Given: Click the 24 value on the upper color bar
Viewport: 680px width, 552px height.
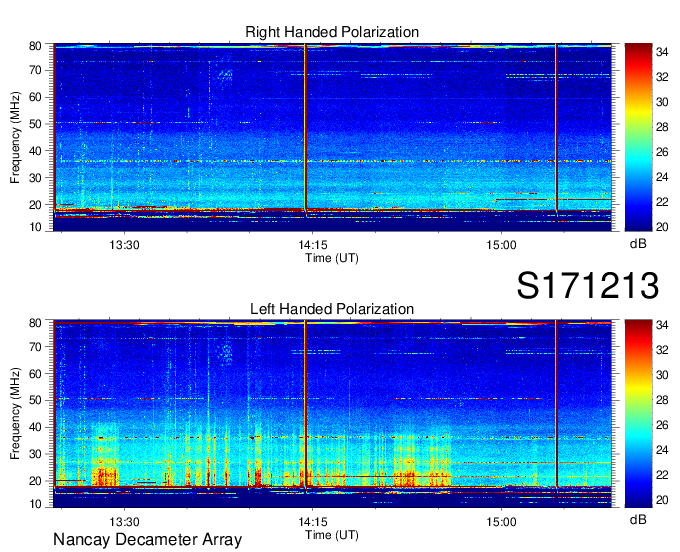Looking at the screenshot, I should coord(662,177).
